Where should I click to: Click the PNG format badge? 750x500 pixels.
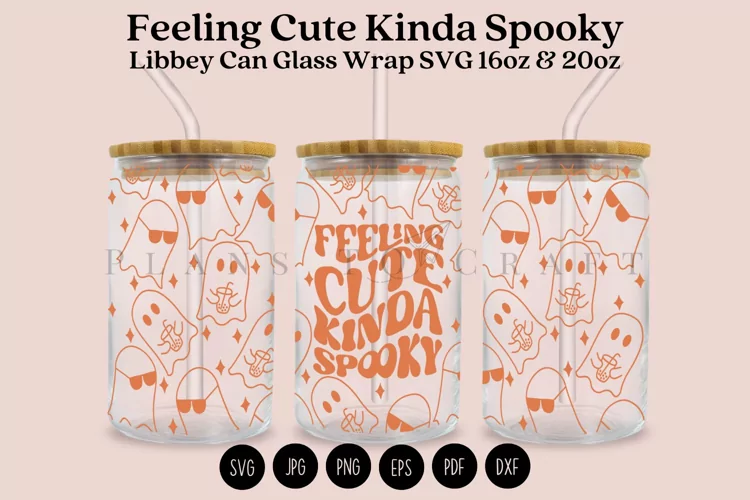348,467
